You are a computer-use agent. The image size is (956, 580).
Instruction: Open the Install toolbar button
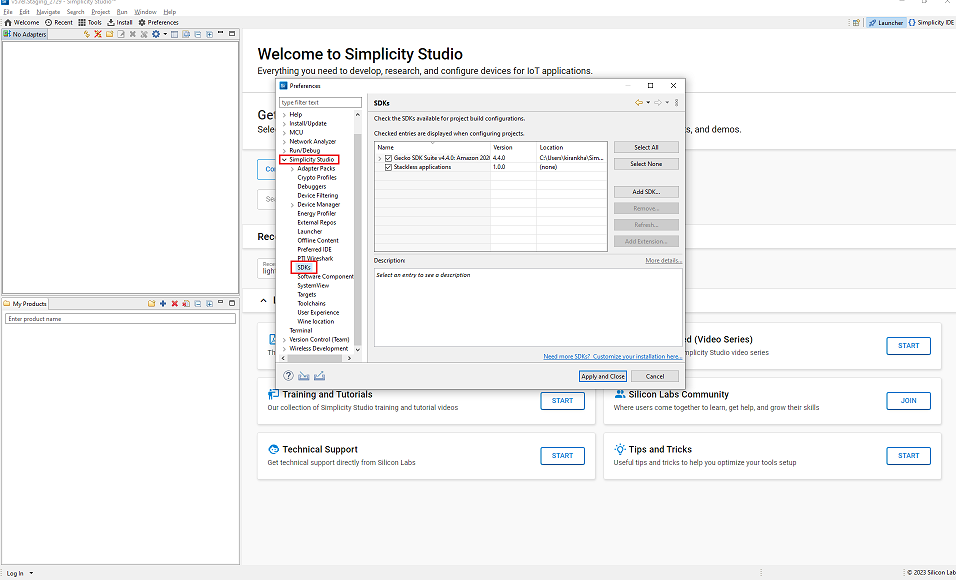coord(120,23)
